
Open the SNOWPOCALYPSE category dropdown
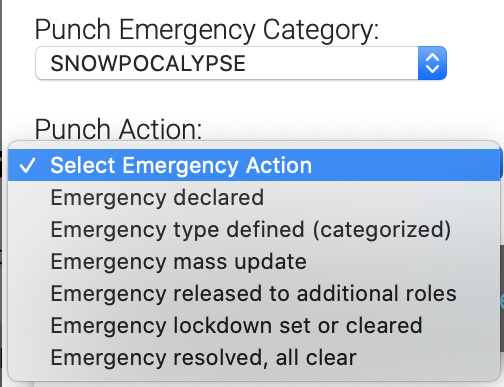click(x=241, y=63)
